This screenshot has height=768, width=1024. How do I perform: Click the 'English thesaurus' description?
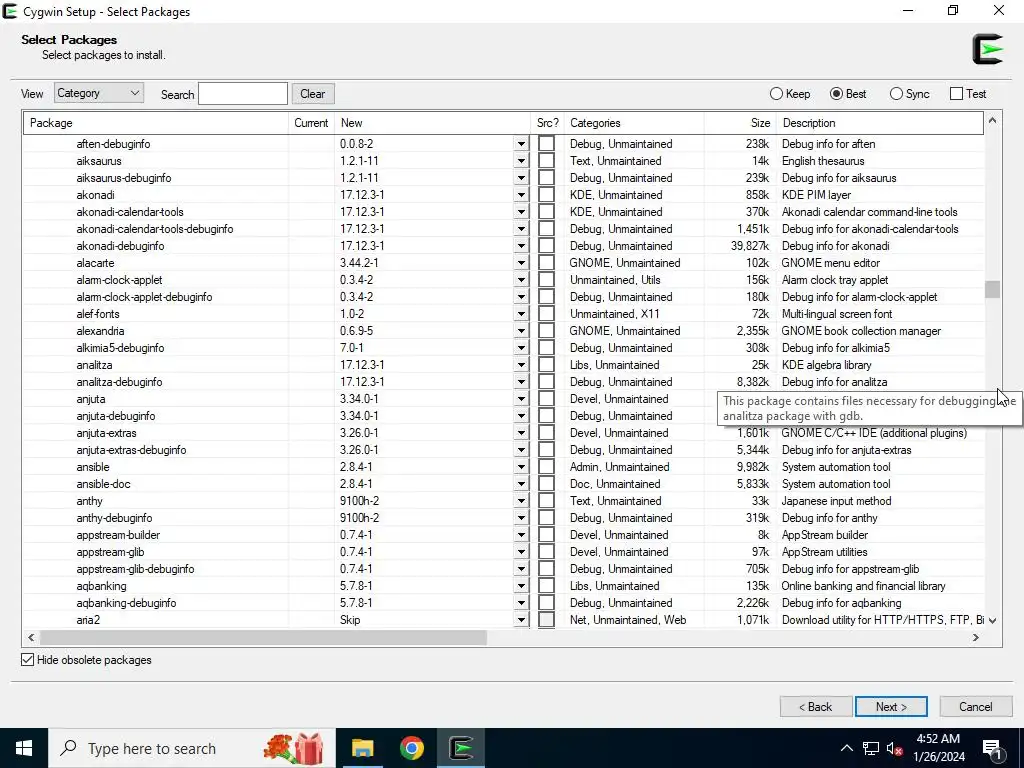[823, 161]
